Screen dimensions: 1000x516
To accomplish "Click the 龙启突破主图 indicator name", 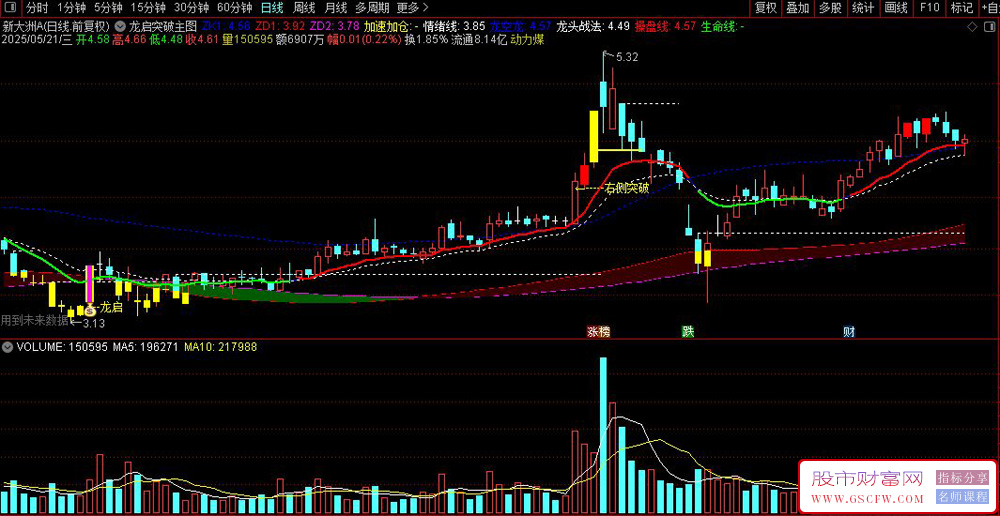I will click(x=163, y=27).
